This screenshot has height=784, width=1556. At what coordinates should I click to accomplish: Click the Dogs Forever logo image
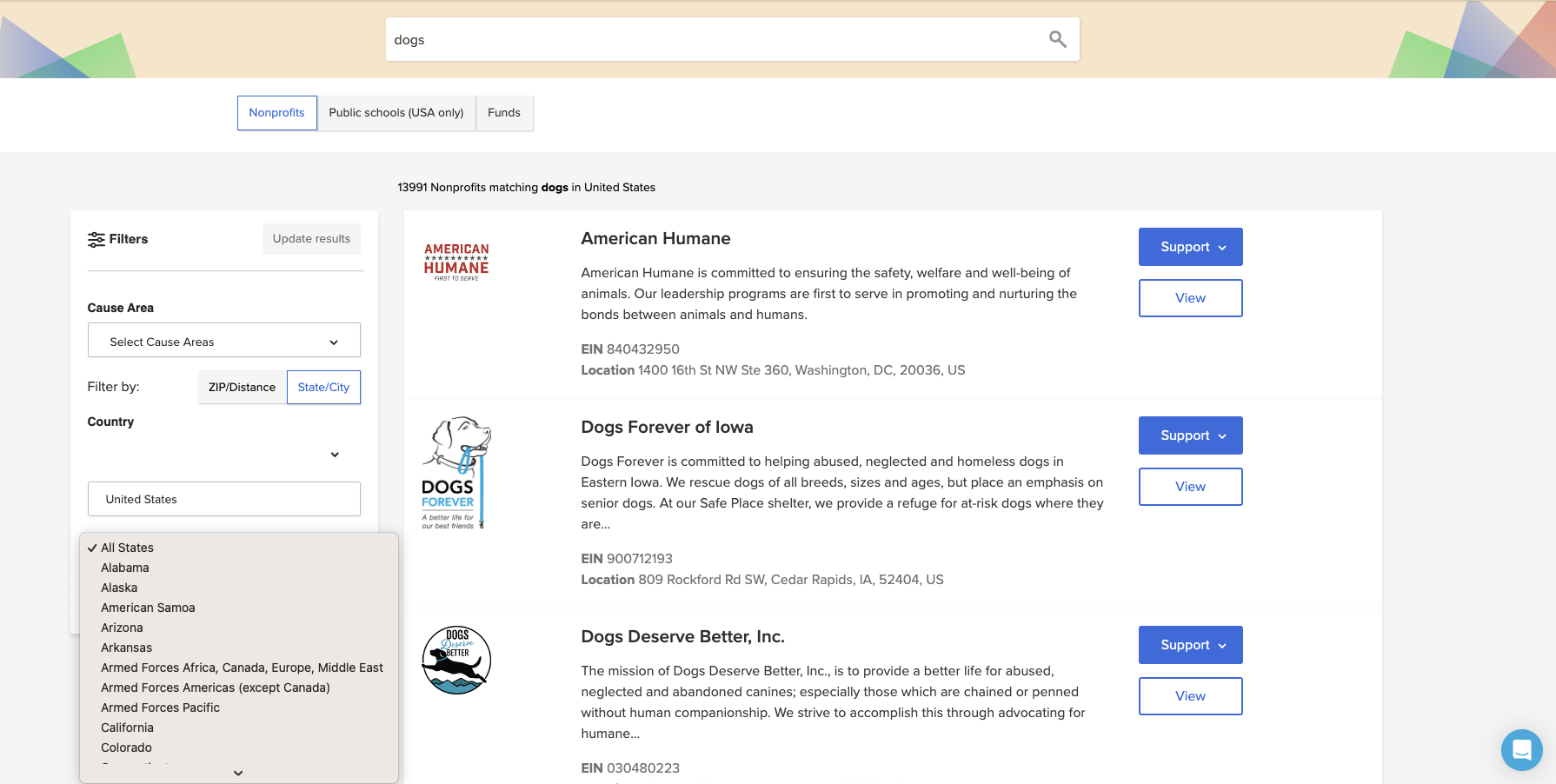(x=456, y=473)
